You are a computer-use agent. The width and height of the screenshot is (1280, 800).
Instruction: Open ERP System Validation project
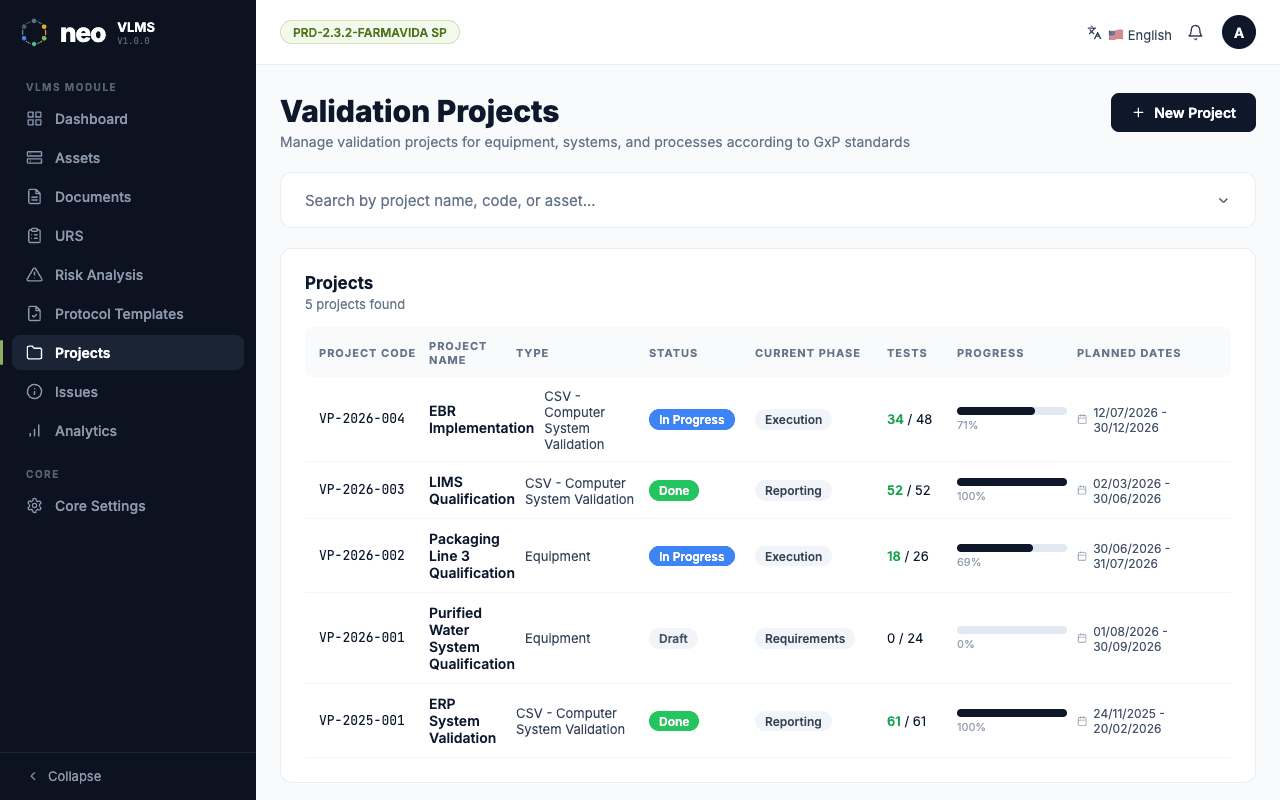click(x=462, y=721)
